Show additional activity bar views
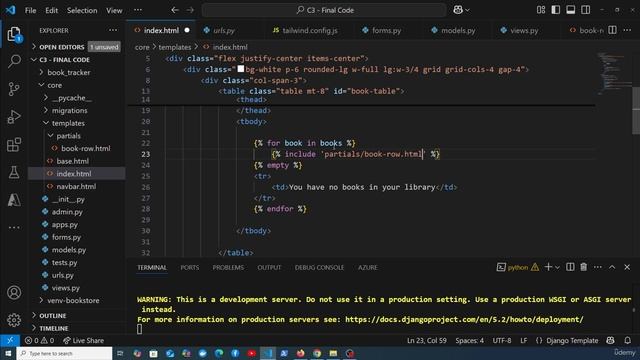640x360 pixels. pos(14,227)
